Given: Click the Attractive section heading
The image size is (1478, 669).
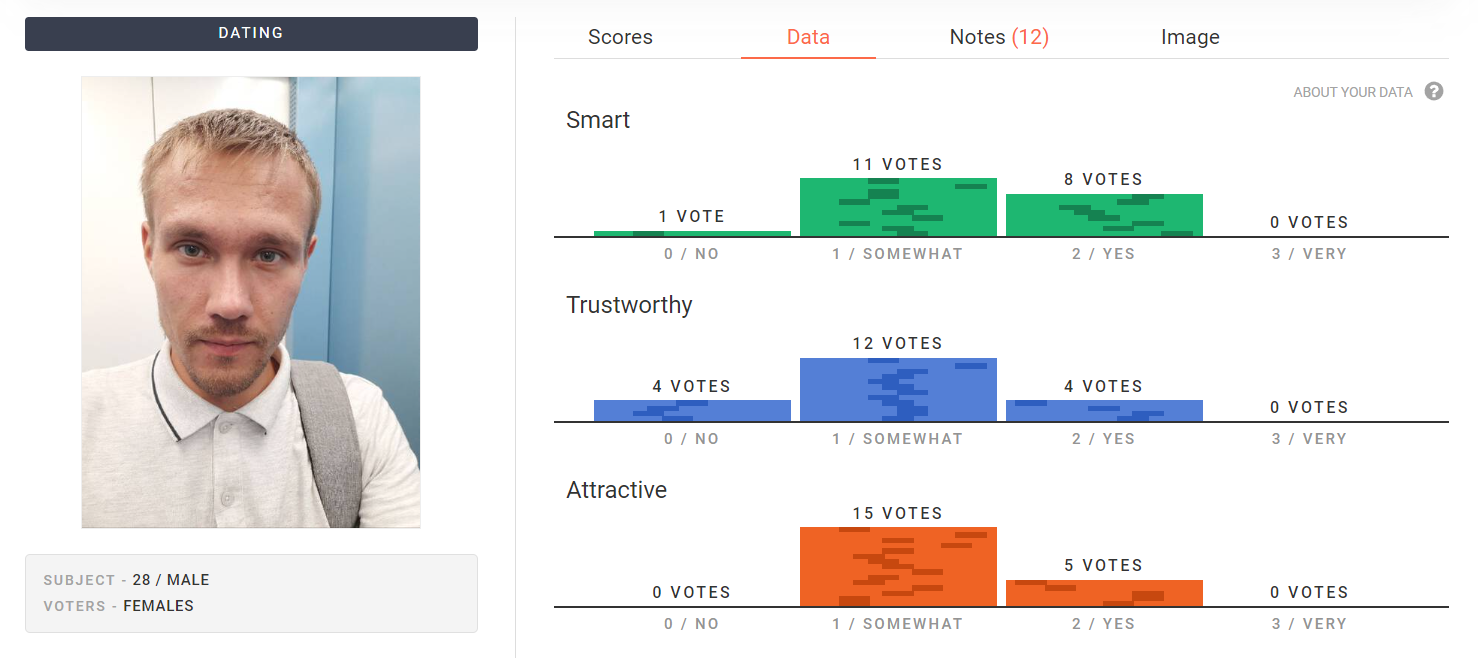Looking at the screenshot, I should click(x=616, y=490).
